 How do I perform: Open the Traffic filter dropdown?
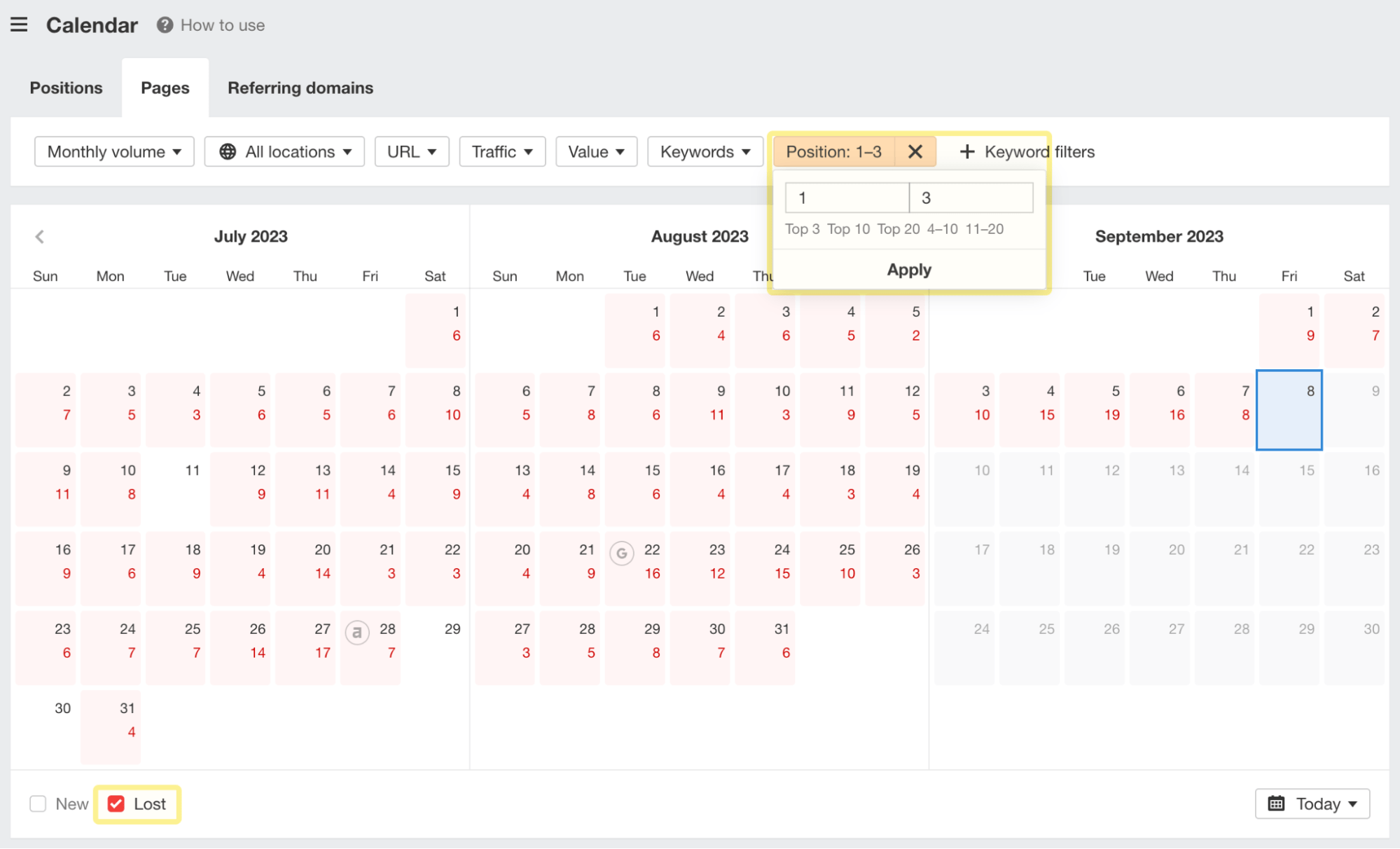(501, 151)
